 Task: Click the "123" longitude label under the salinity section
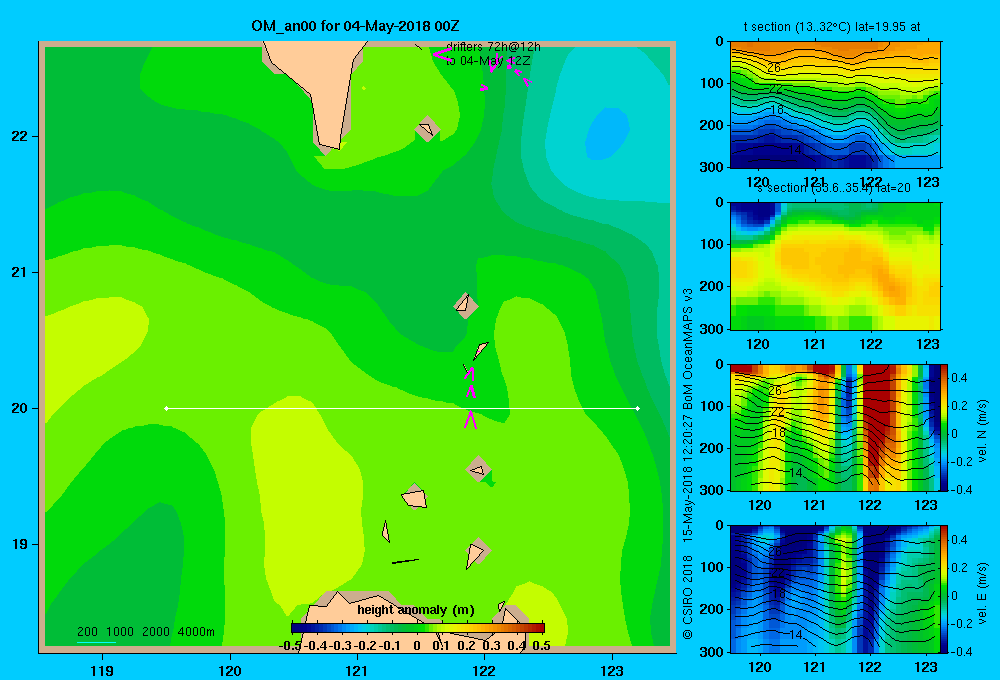[x=927, y=344]
